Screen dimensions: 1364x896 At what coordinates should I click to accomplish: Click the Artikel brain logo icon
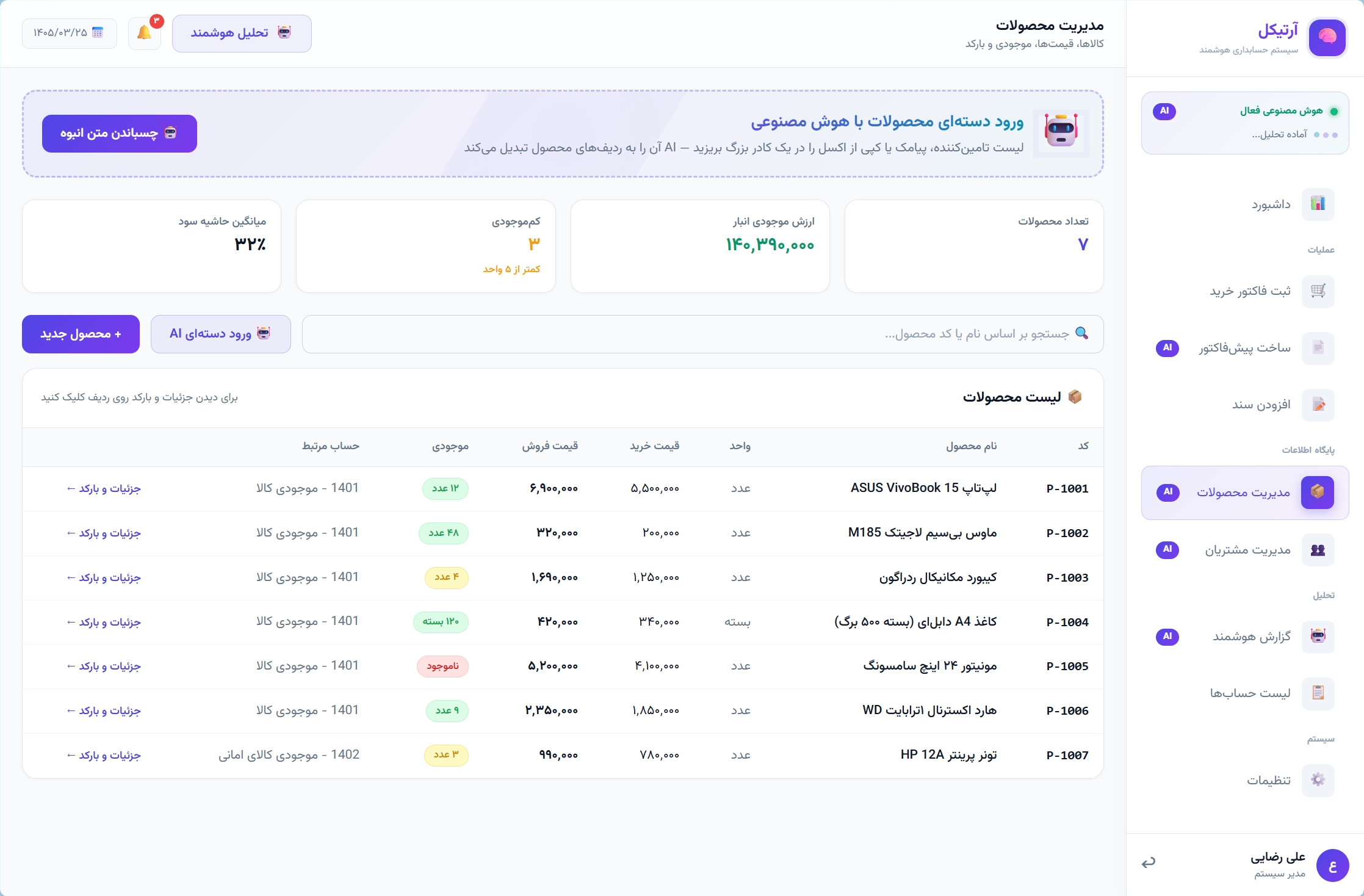(1327, 37)
